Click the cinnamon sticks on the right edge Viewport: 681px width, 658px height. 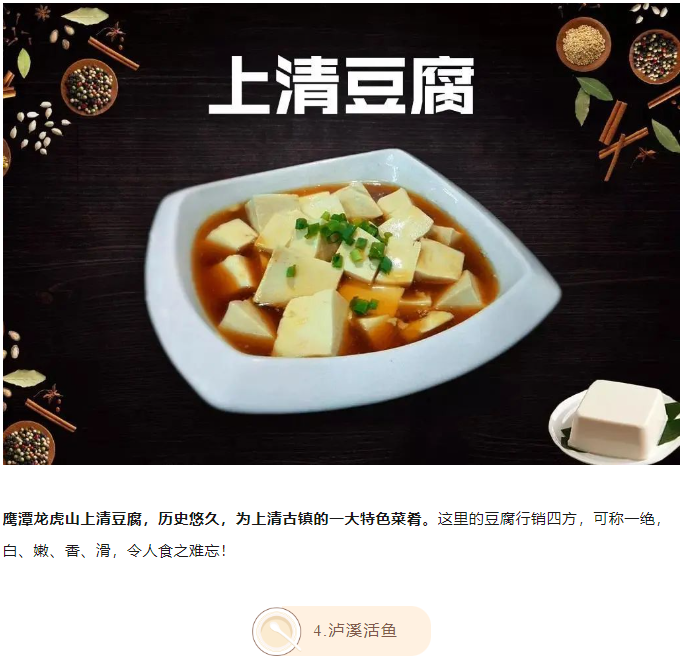tap(618, 136)
